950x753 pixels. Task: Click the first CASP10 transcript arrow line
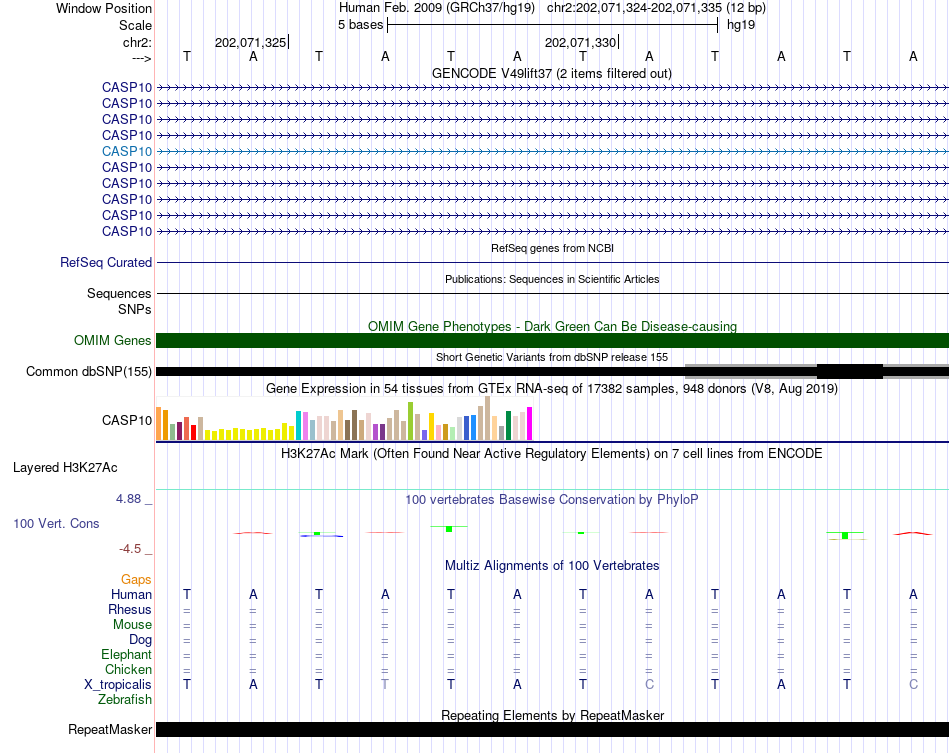pos(552,88)
